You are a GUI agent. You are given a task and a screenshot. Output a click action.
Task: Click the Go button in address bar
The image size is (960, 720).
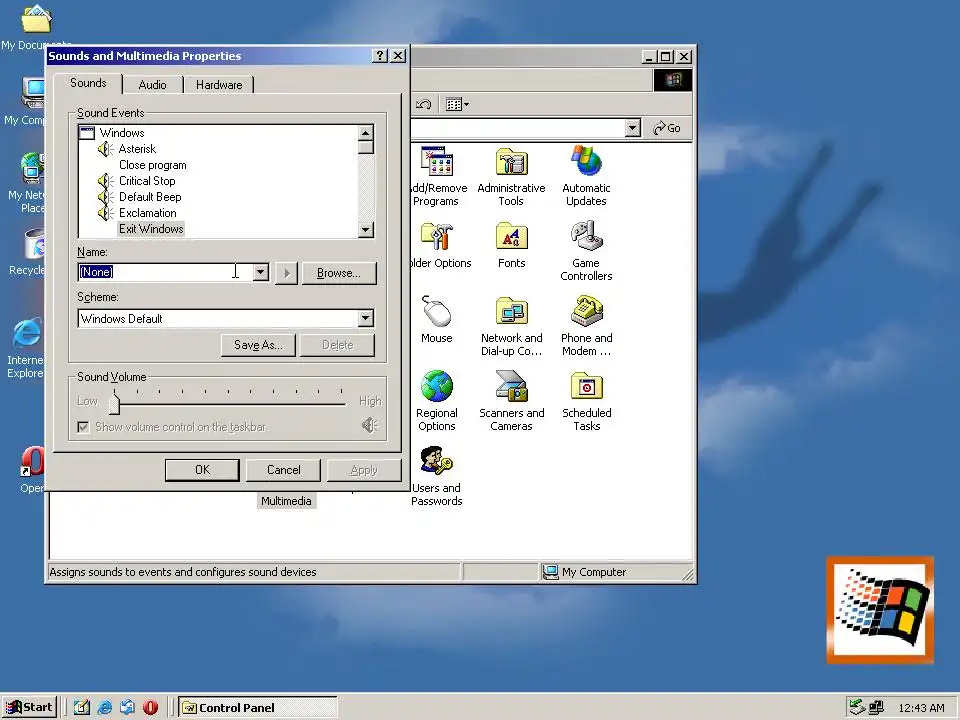pos(667,128)
